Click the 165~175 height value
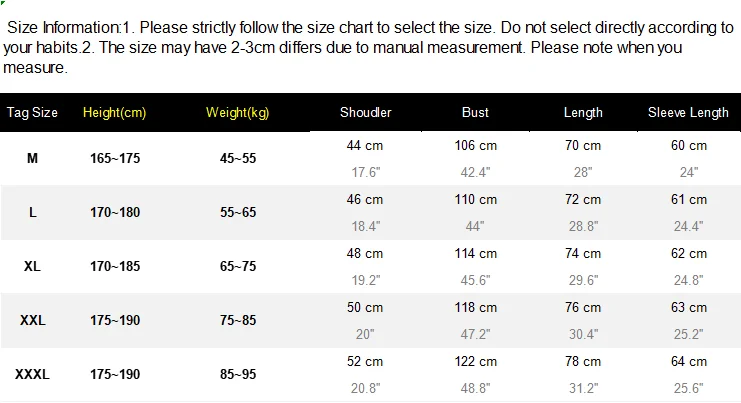741x403 pixels. click(x=115, y=158)
